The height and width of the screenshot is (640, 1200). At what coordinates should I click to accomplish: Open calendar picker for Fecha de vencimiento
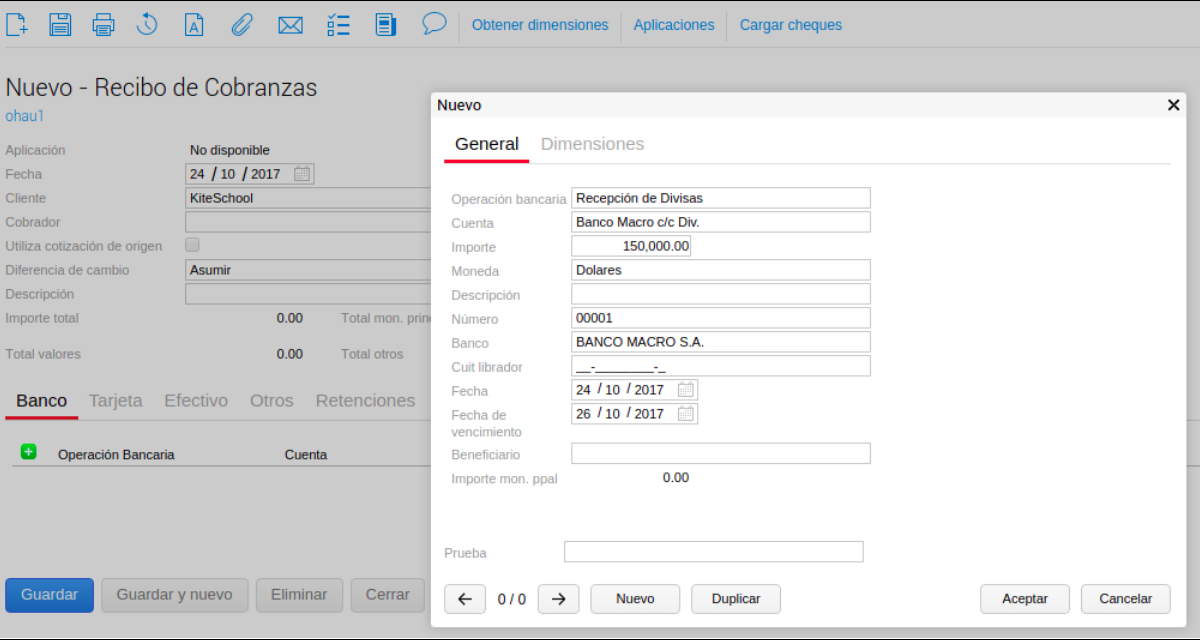685,414
